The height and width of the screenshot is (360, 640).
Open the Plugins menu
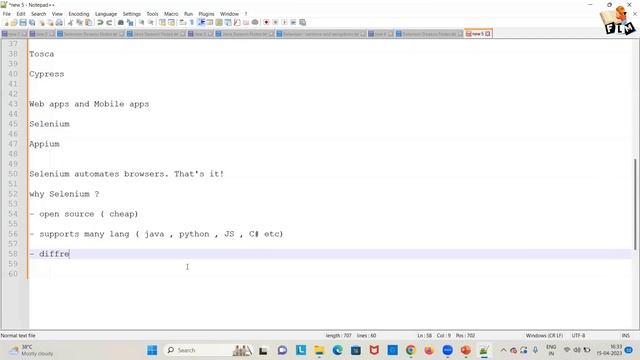[x=206, y=14]
